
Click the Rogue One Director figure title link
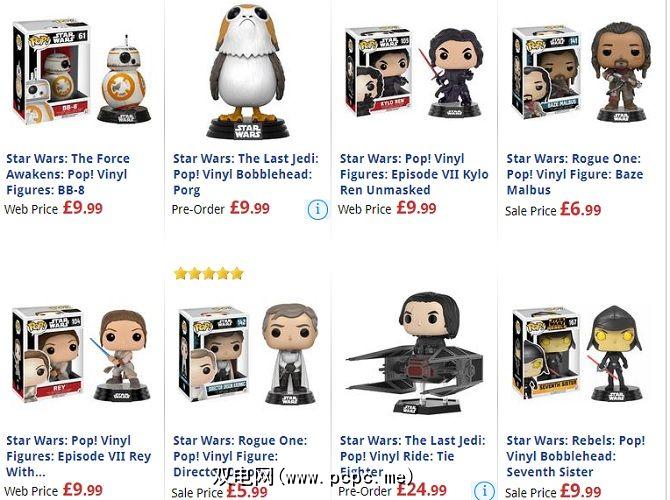pyautogui.click(x=240, y=456)
